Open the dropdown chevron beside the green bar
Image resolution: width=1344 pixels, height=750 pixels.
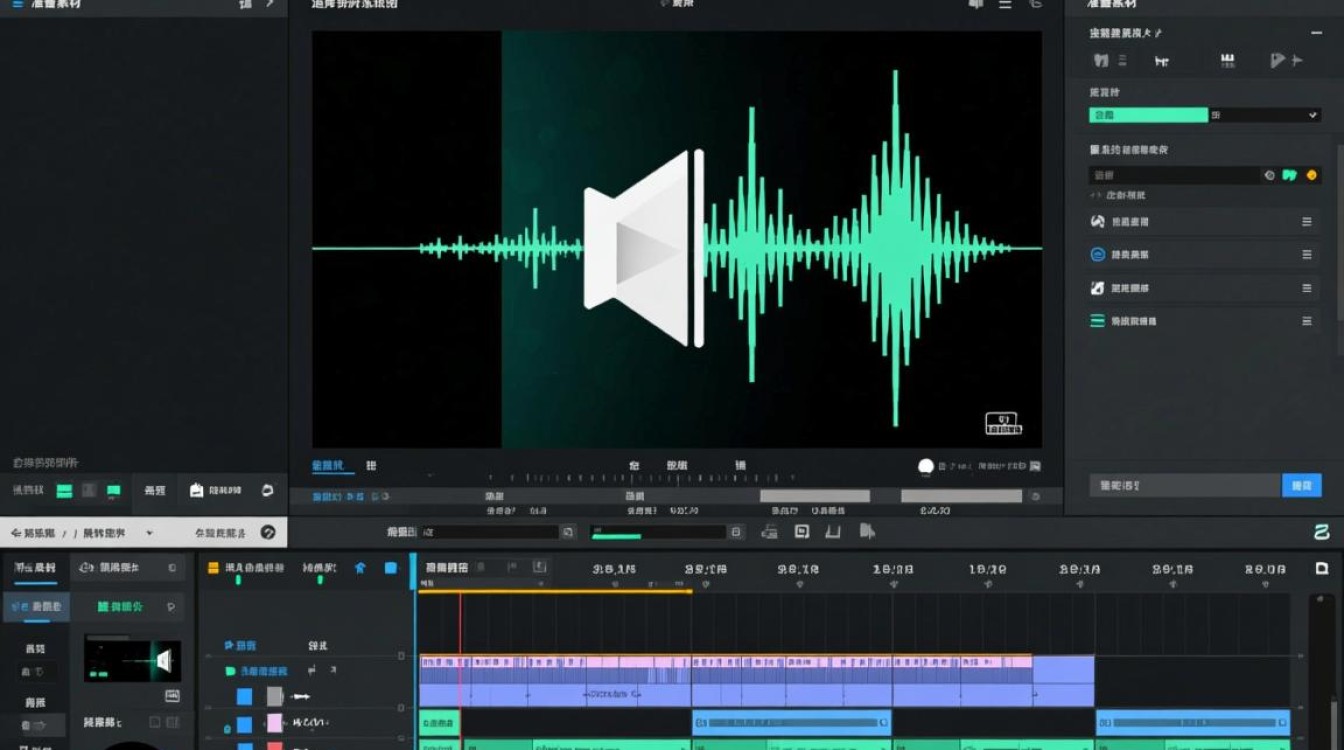1313,116
